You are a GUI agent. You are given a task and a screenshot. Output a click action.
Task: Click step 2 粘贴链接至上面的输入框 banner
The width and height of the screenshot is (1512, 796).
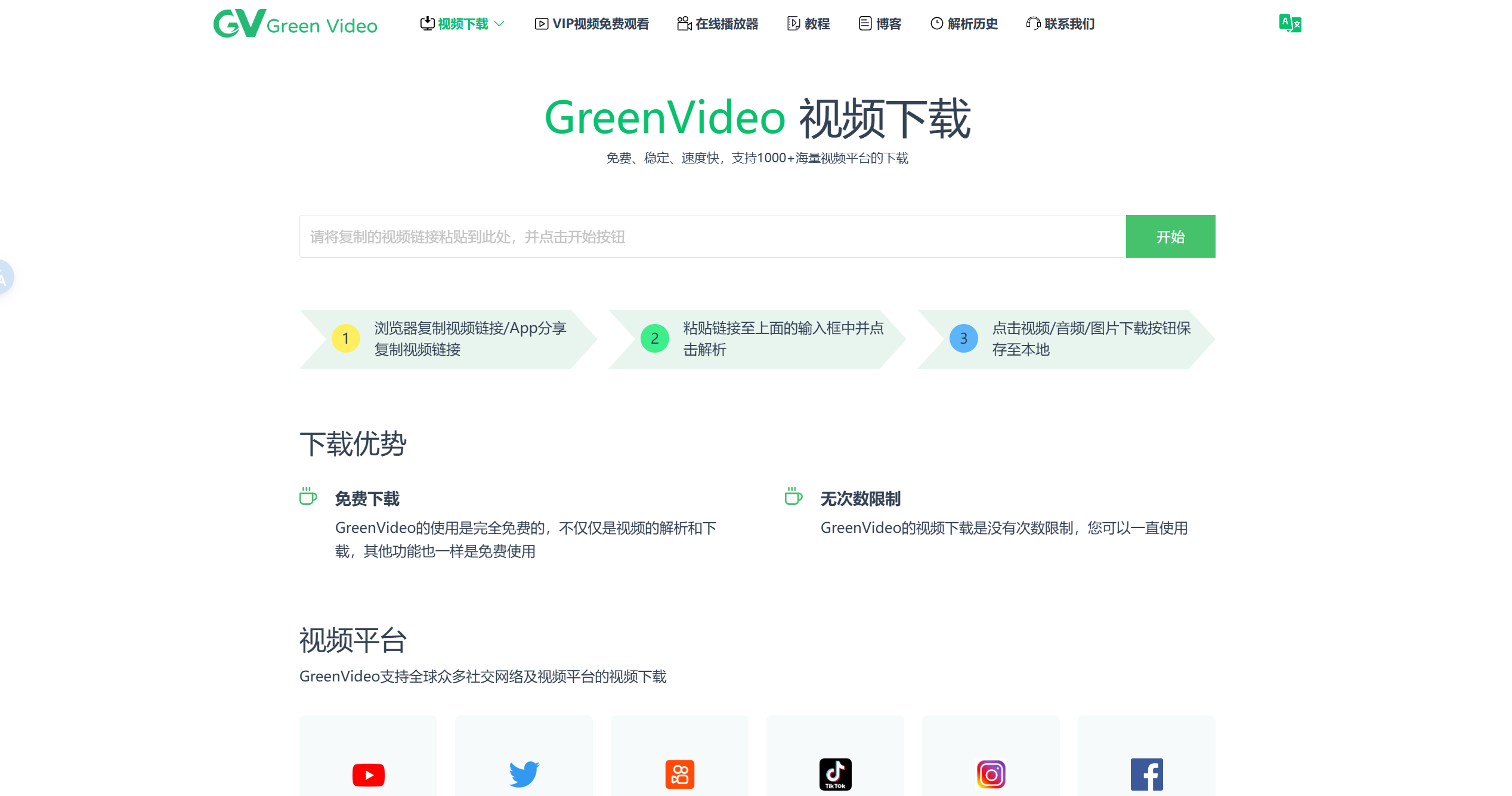coord(757,339)
